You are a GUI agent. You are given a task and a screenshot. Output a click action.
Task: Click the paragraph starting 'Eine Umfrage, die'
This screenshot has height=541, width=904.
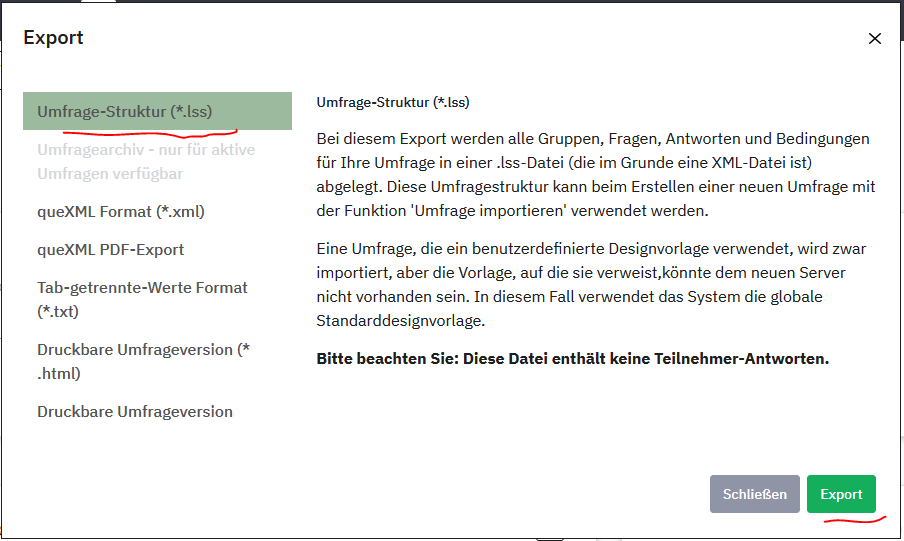tap(595, 282)
